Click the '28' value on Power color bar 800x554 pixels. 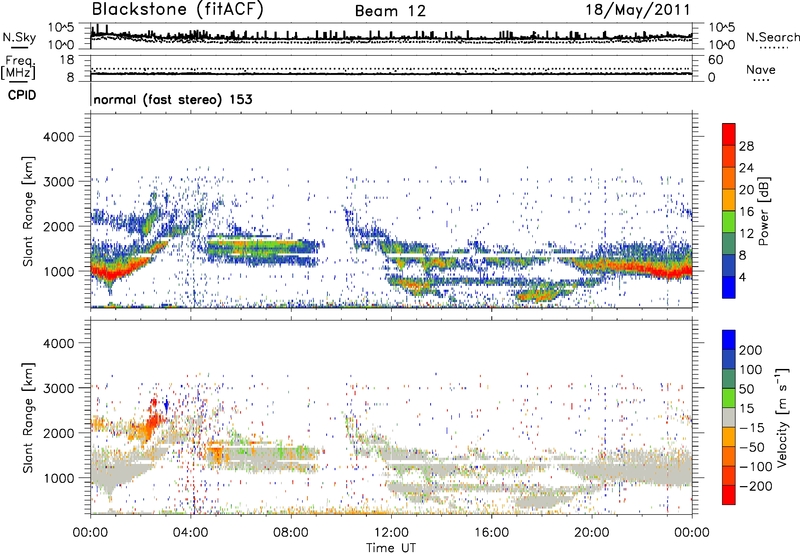pyautogui.click(x=746, y=146)
